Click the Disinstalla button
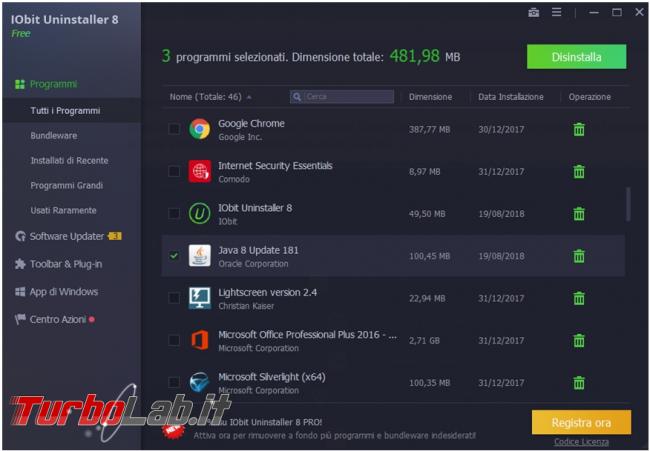The width and height of the screenshot is (650, 451). (x=576, y=57)
